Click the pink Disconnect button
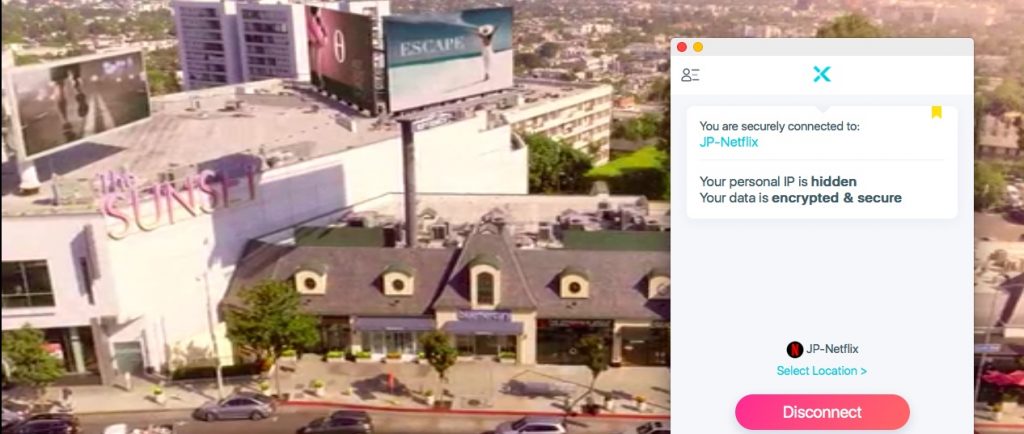This screenshot has width=1024, height=434. point(822,412)
